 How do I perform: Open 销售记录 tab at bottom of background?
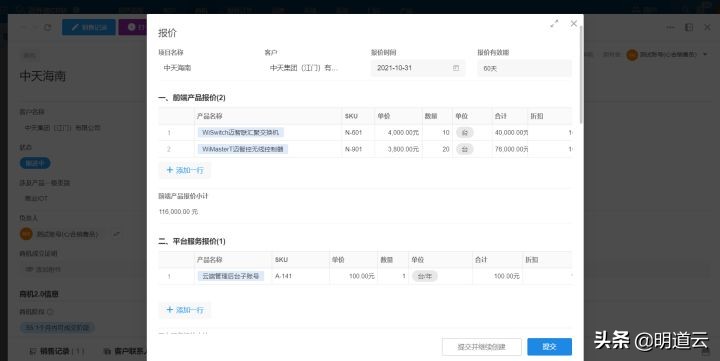tap(57, 351)
